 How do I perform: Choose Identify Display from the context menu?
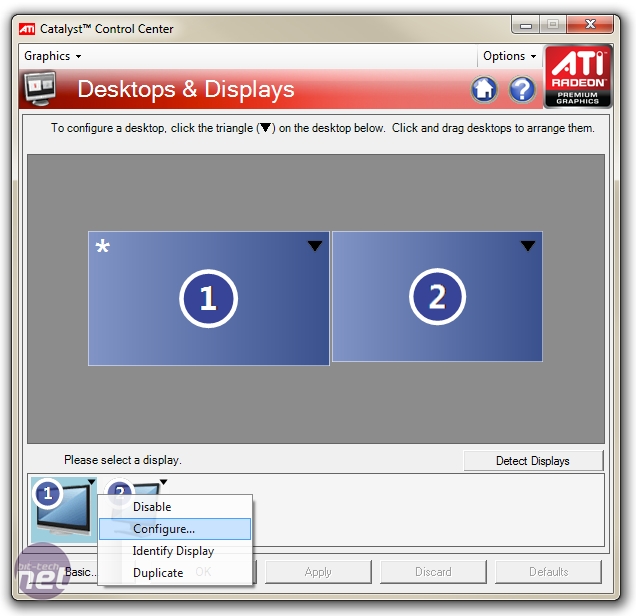[x=175, y=551]
